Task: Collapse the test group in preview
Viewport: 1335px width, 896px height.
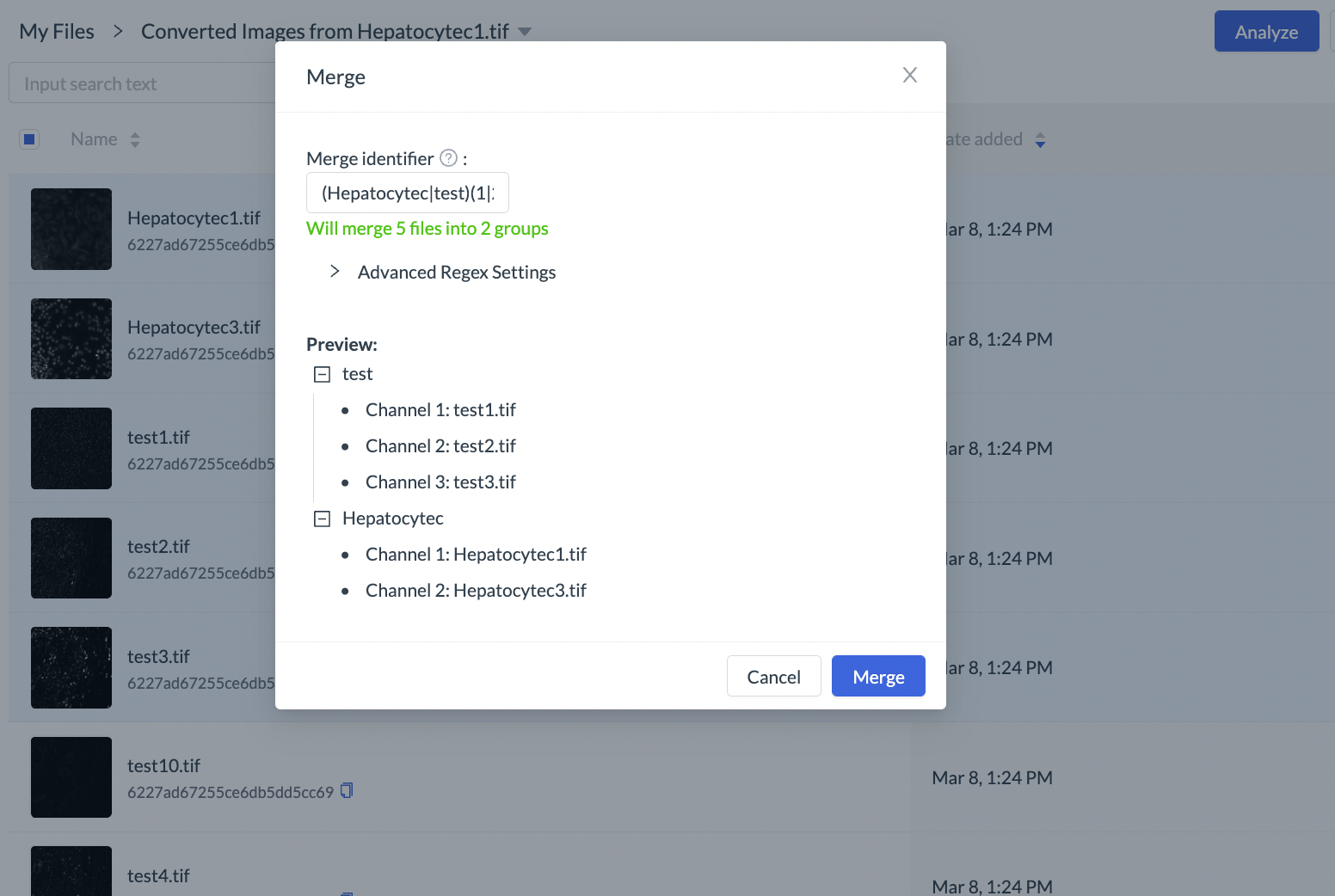Action: [x=322, y=374]
